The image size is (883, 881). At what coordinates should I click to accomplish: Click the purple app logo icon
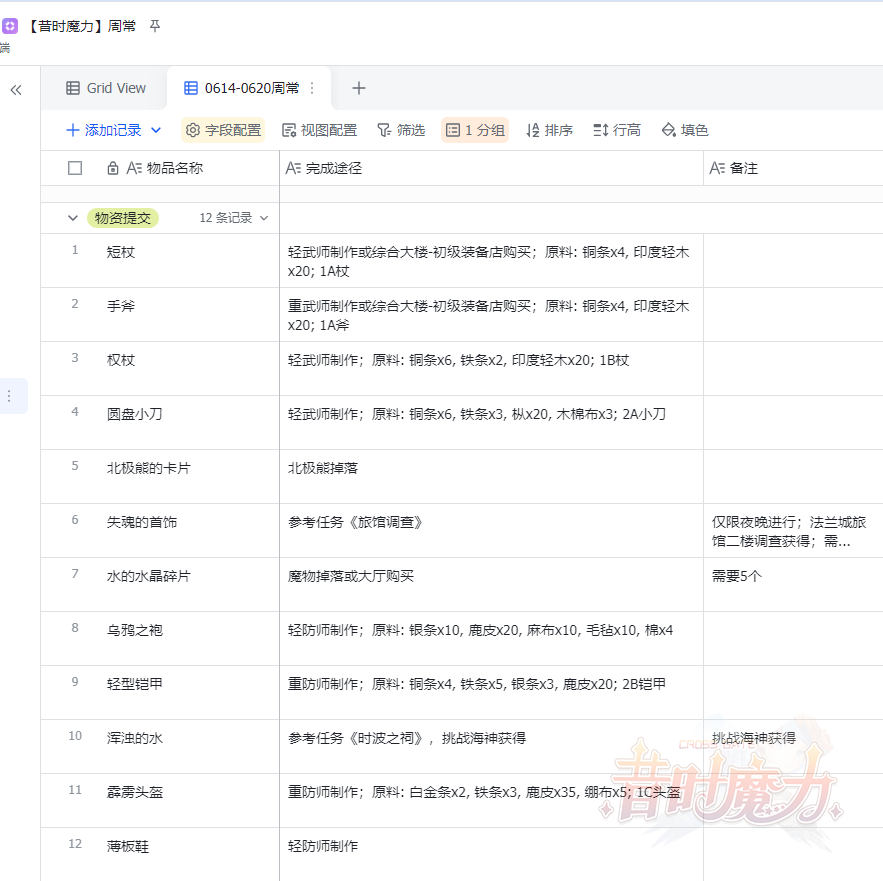coord(10,26)
